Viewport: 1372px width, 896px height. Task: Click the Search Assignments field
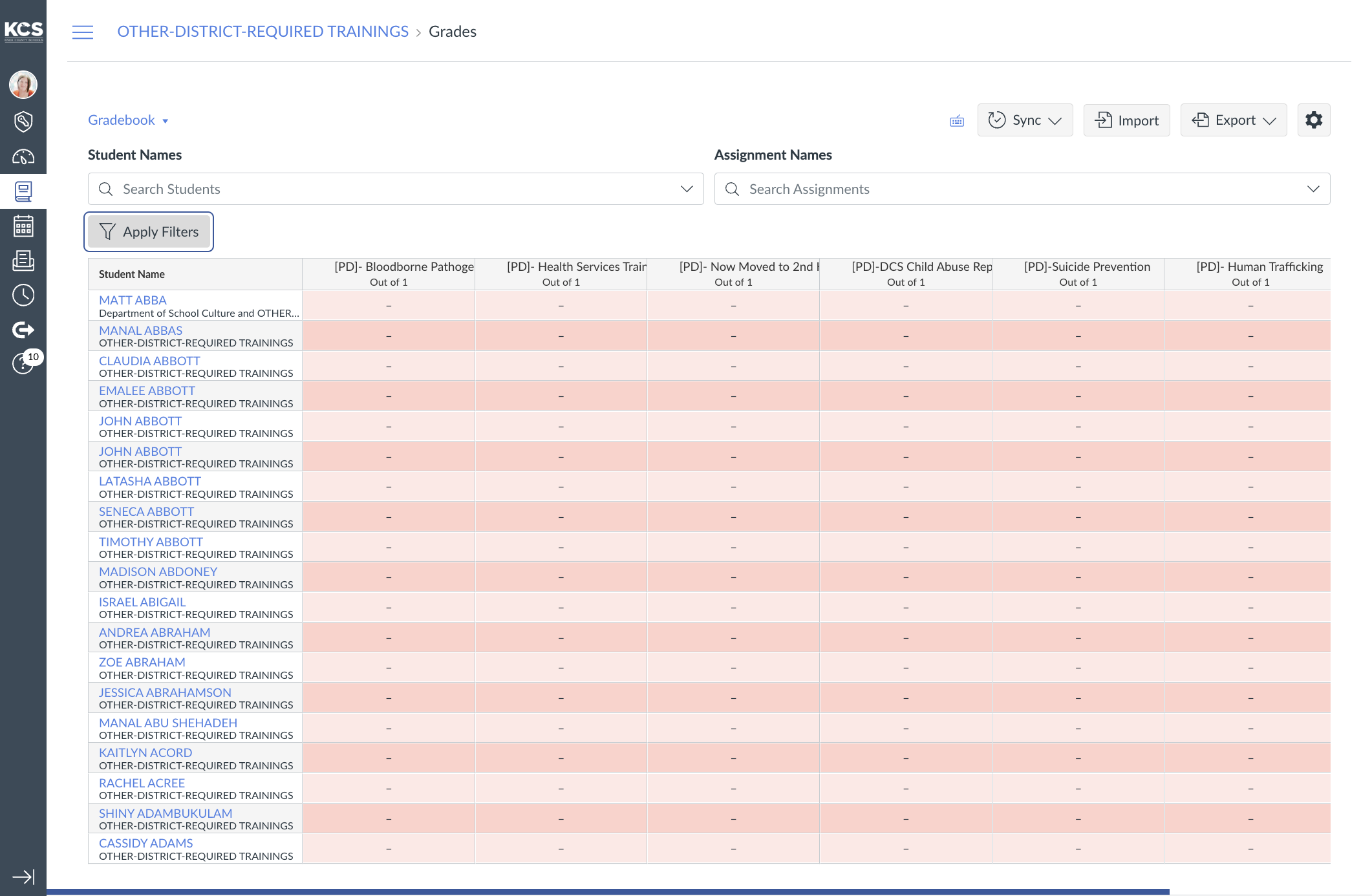1022,189
